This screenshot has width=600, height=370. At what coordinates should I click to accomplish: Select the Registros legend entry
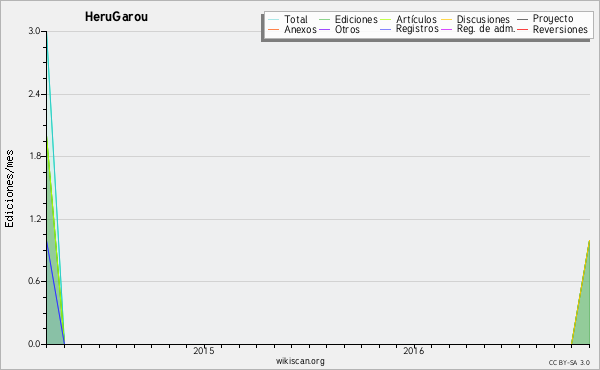point(417,29)
